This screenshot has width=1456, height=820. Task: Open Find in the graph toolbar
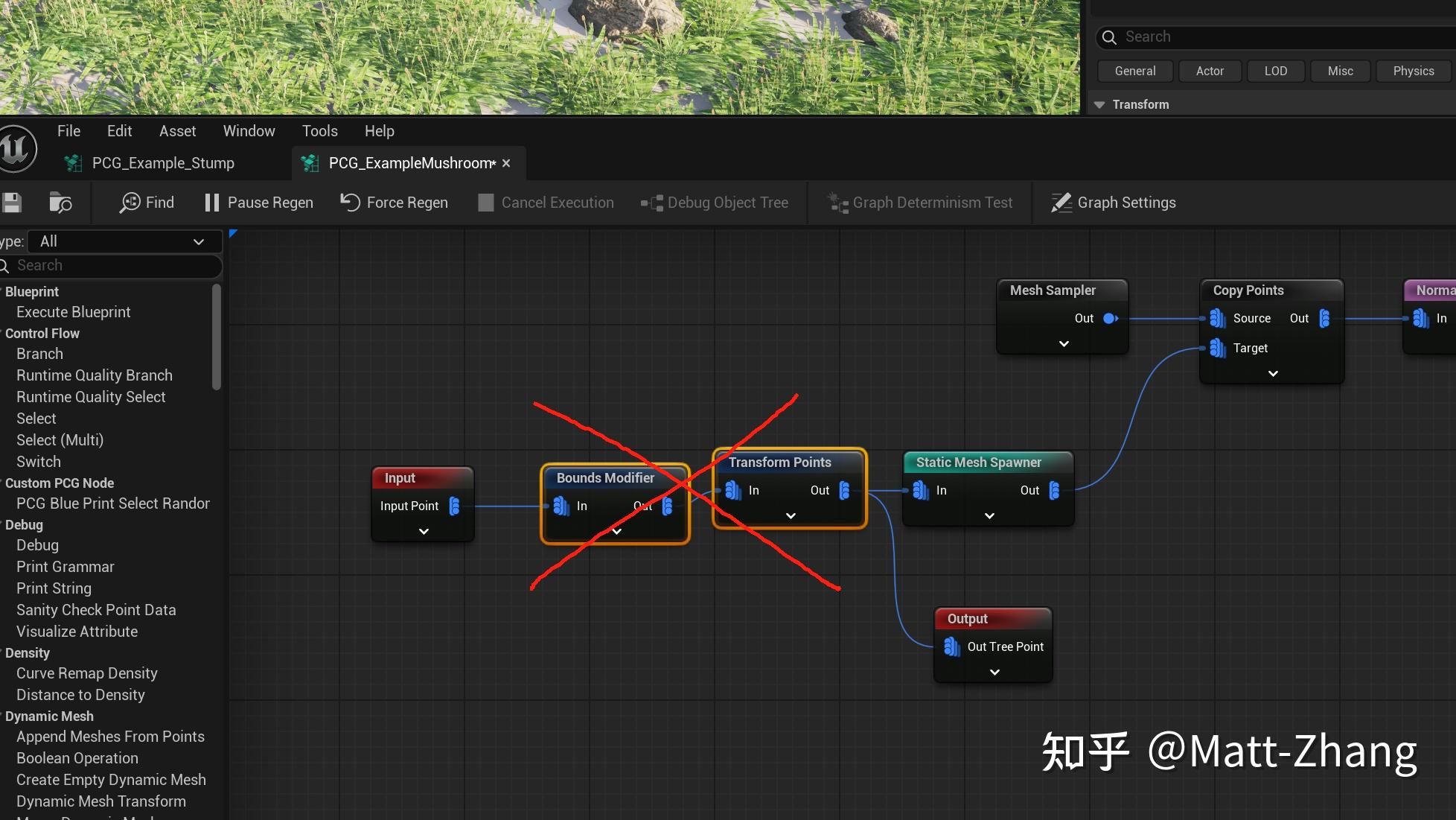point(147,203)
